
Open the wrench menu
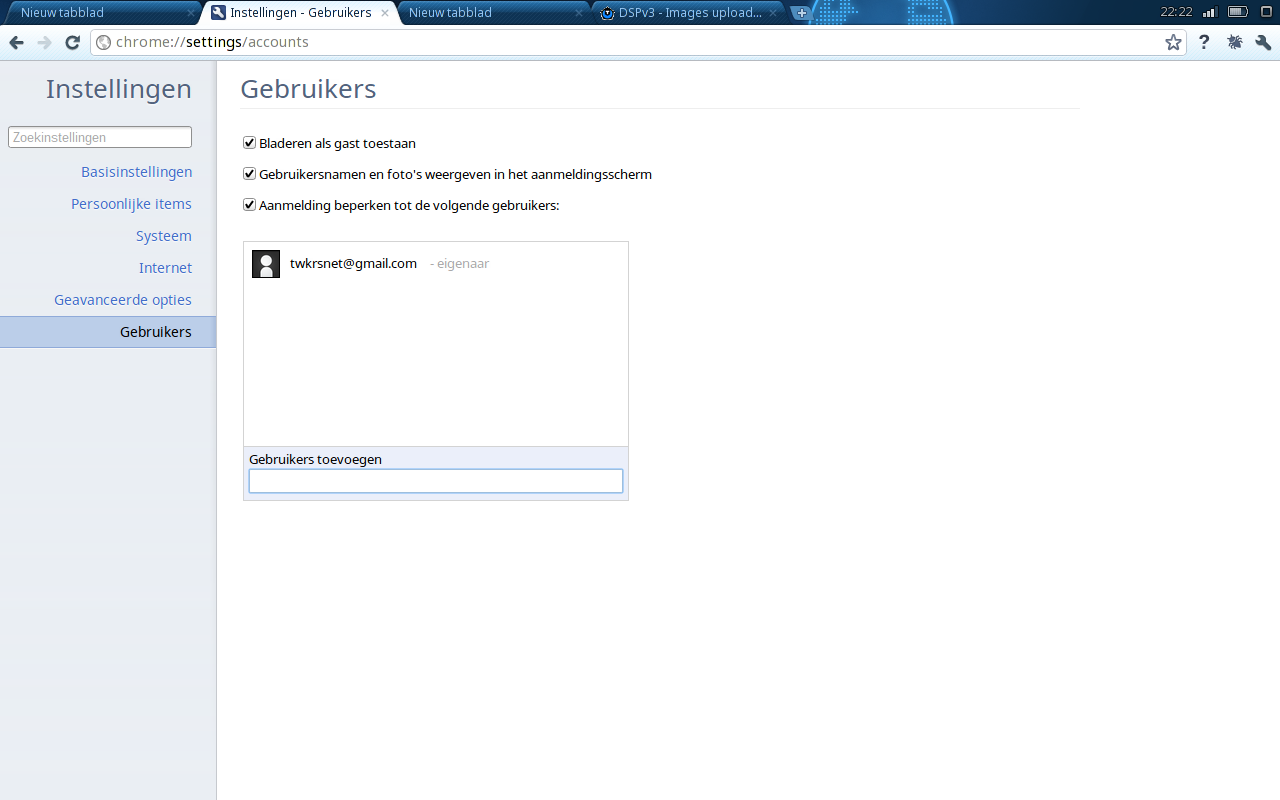click(x=1263, y=42)
